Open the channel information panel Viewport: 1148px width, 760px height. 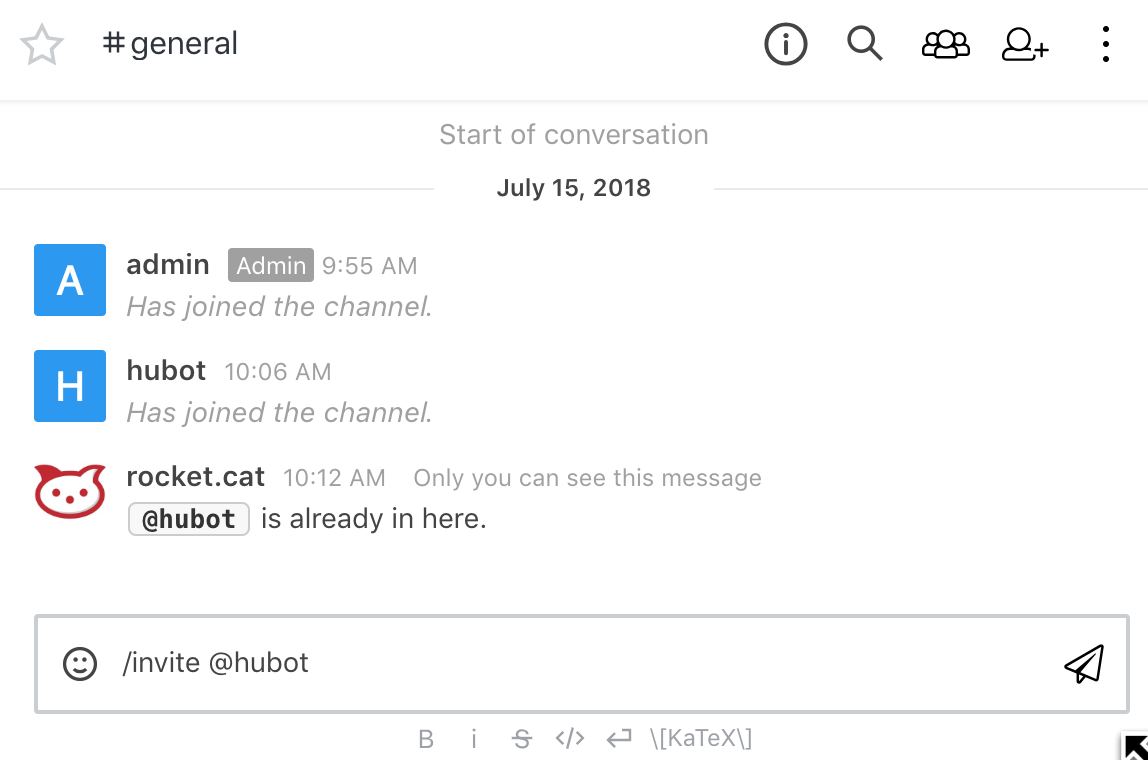click(786, 44)
